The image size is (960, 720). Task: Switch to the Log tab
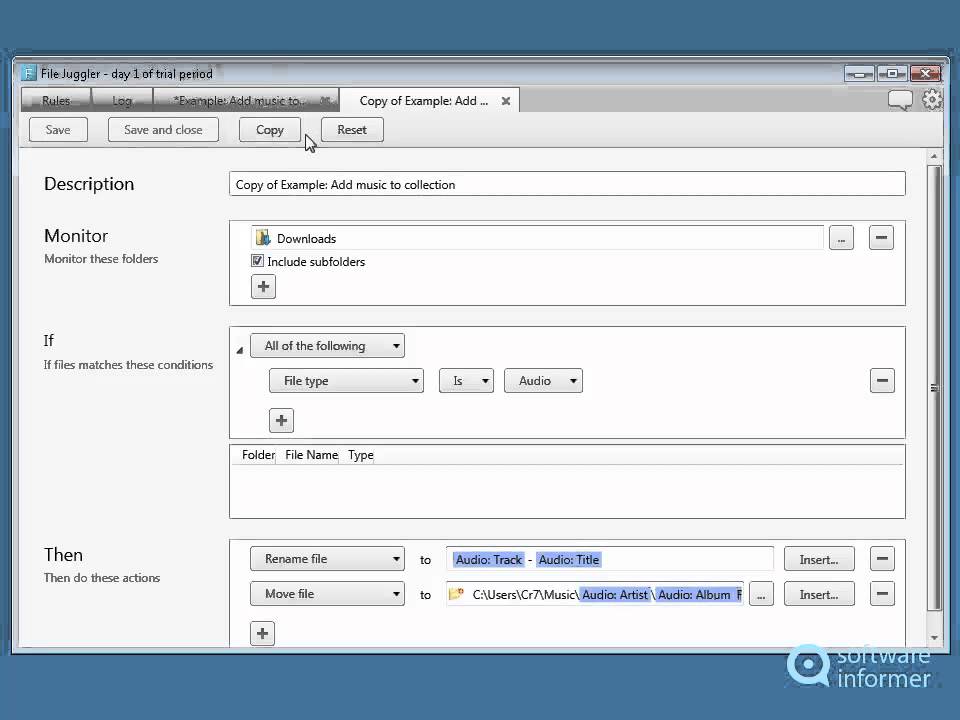coord(122,100)
